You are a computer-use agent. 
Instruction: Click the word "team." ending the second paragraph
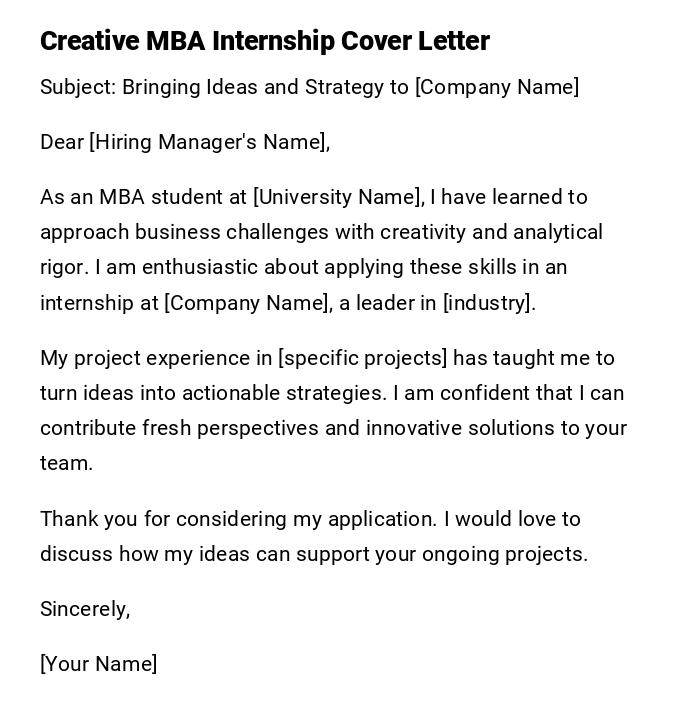66,463
